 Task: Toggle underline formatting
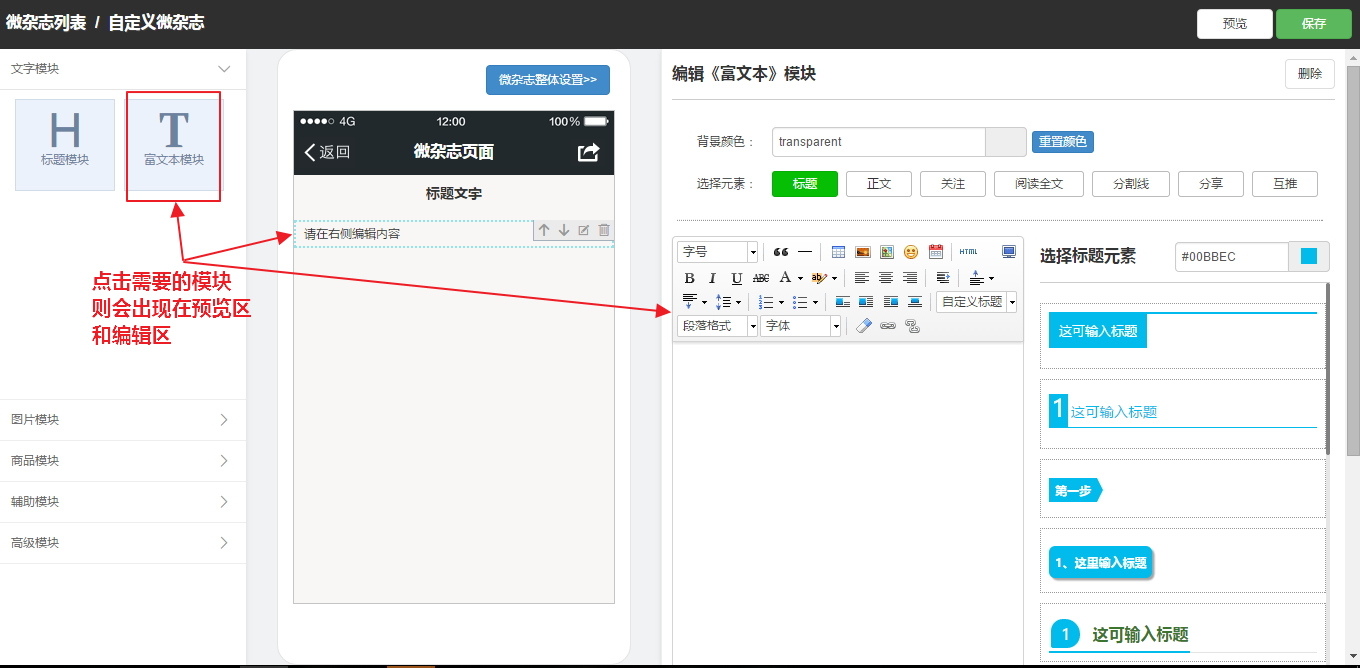pos(737,278)
